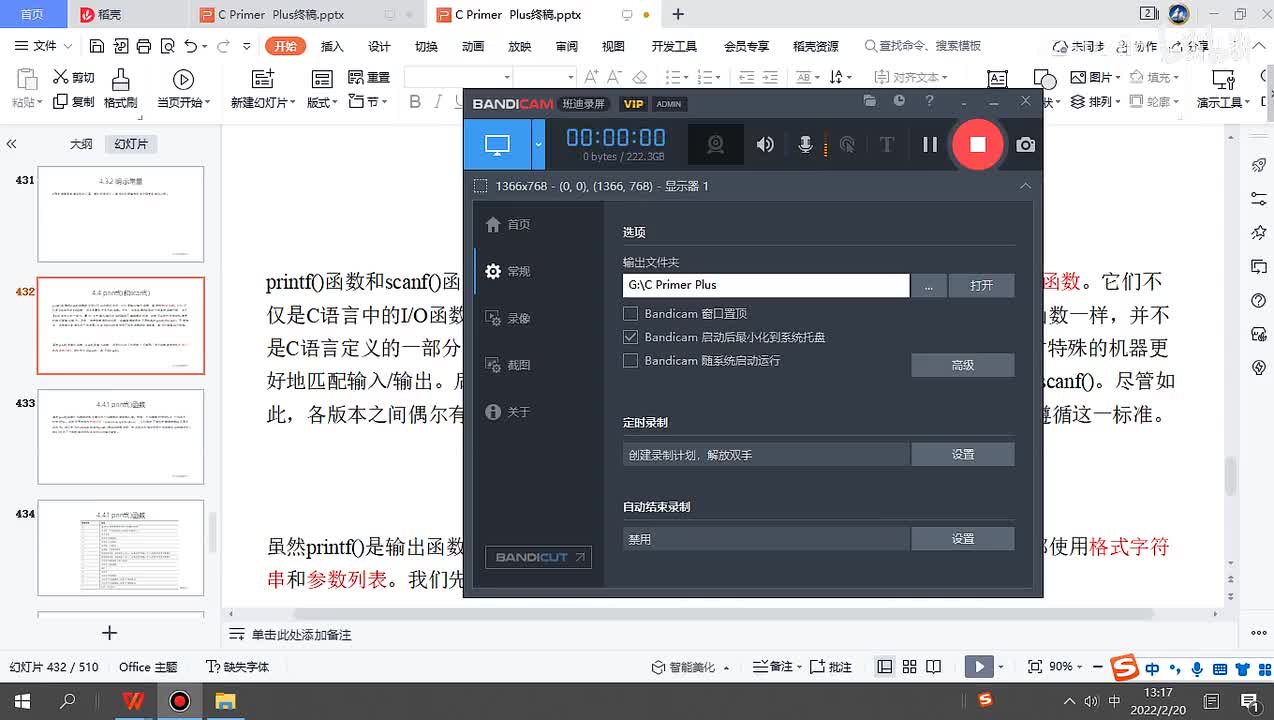Open Bandicam recording mode dropdown arrow
The height and width of the screenshot is (720, 1274).
coord(538,144)
